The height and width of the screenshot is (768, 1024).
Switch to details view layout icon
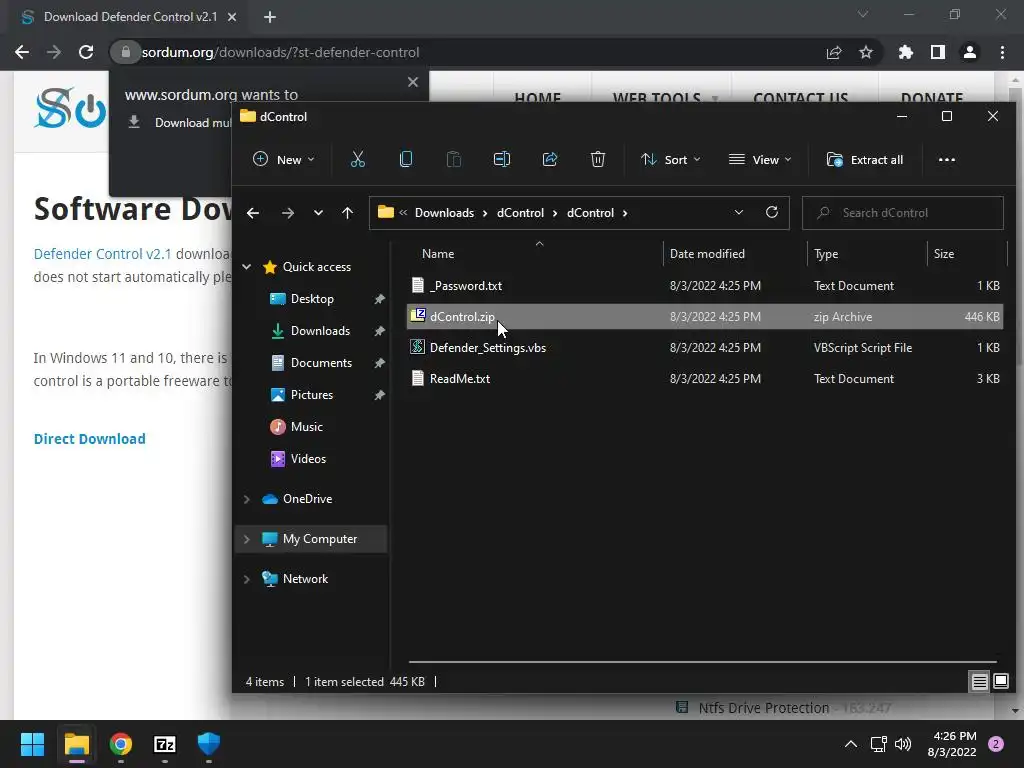pyautogui.click(x=979, y=682)
